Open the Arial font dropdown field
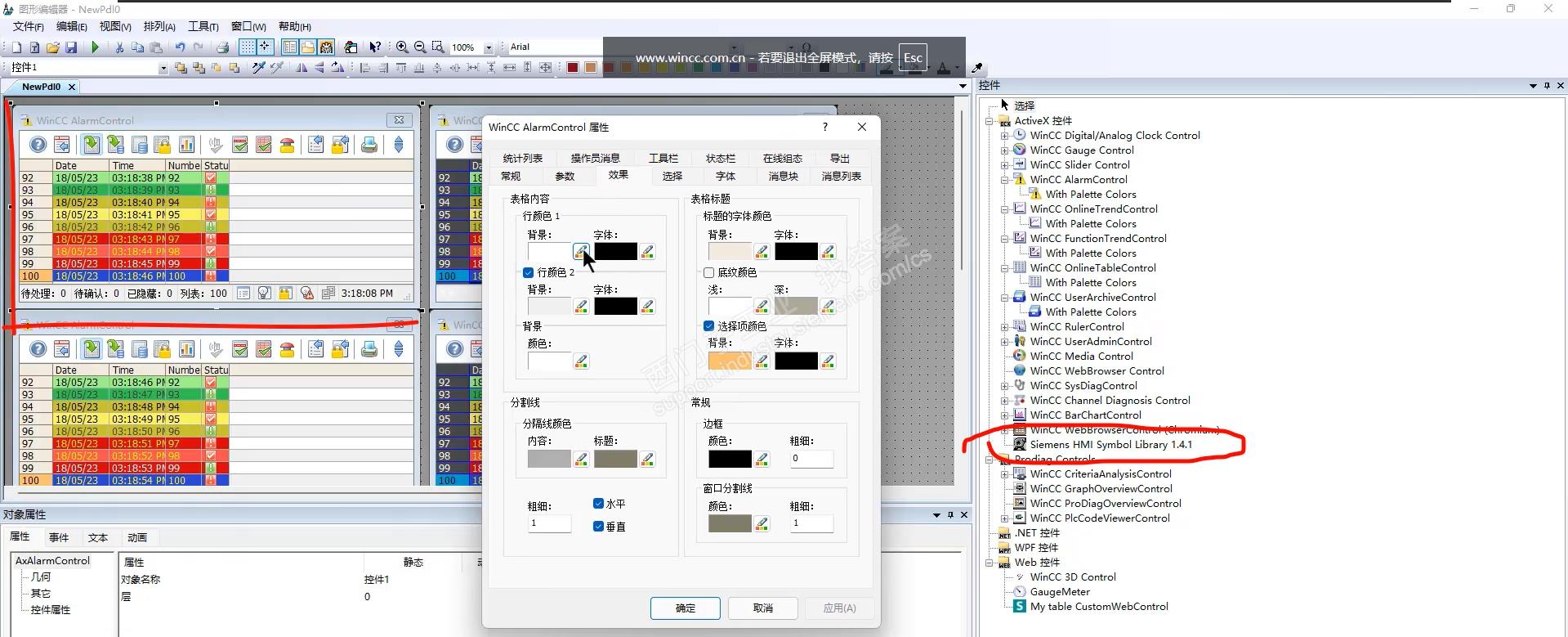The image size is (1568, 637). pyautogui.click(x=556, y=47)
